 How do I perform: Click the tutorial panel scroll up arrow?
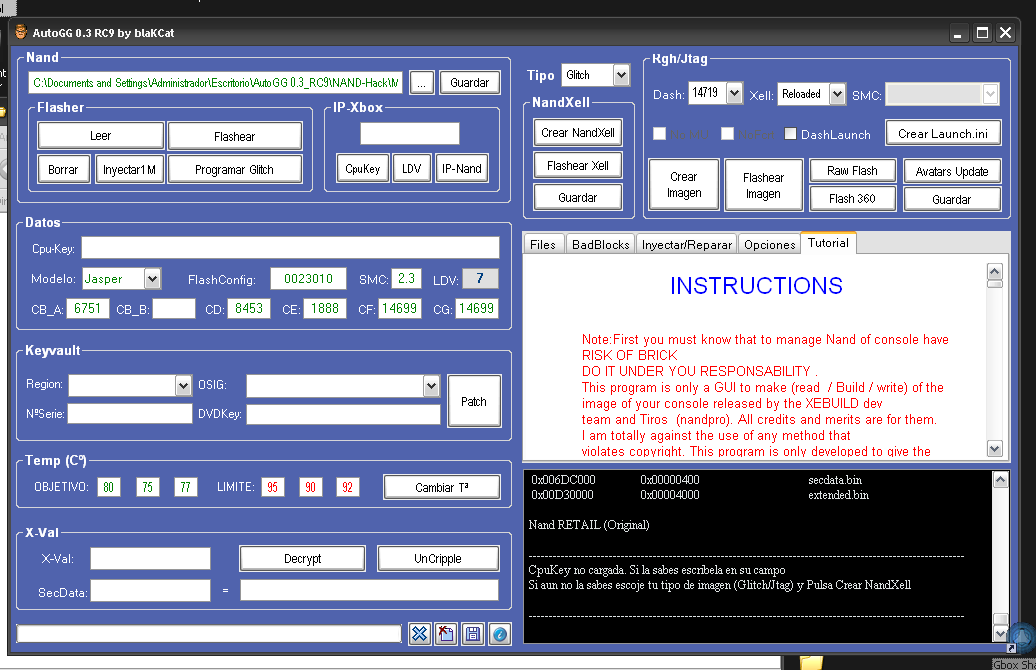tap(994, 271)
